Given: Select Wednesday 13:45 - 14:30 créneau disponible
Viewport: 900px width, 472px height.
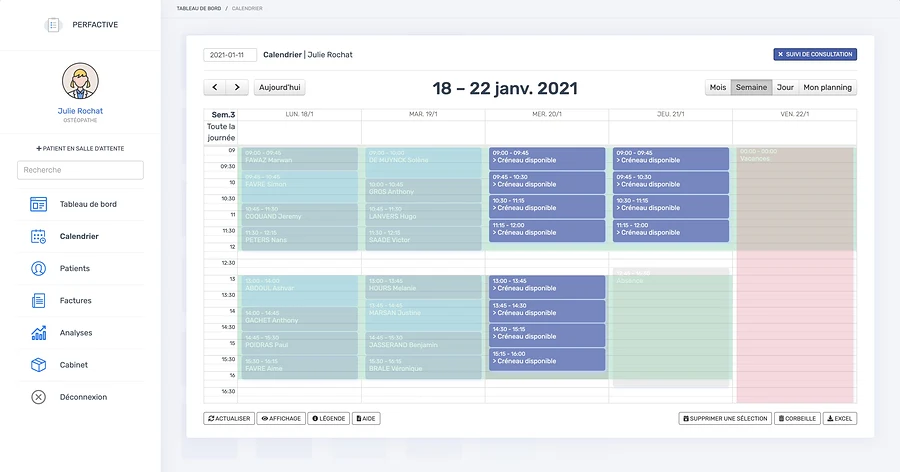Looking at the screenshot, I should pos(547,311).
